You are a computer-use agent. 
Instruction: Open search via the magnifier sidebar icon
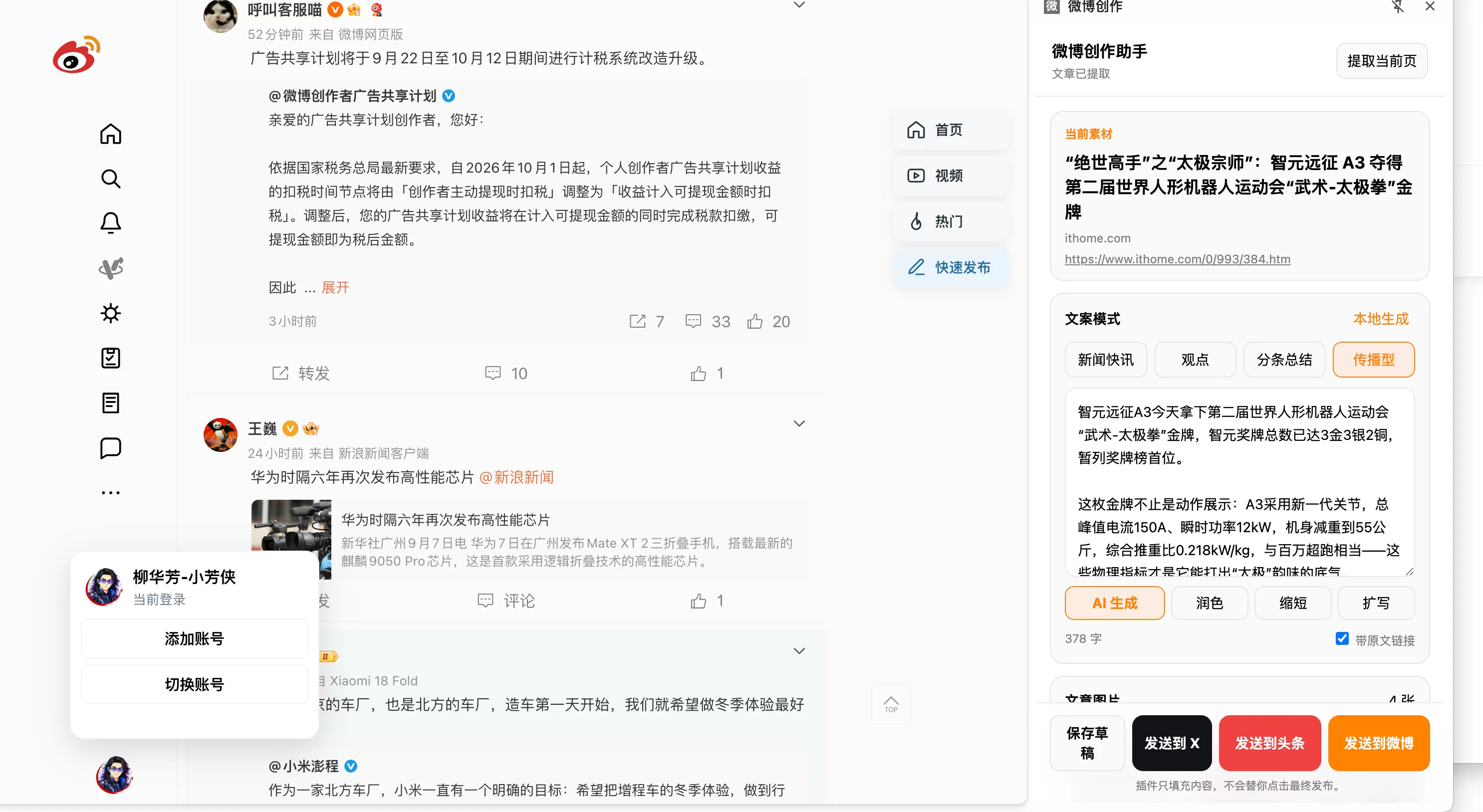pos(111,179)
